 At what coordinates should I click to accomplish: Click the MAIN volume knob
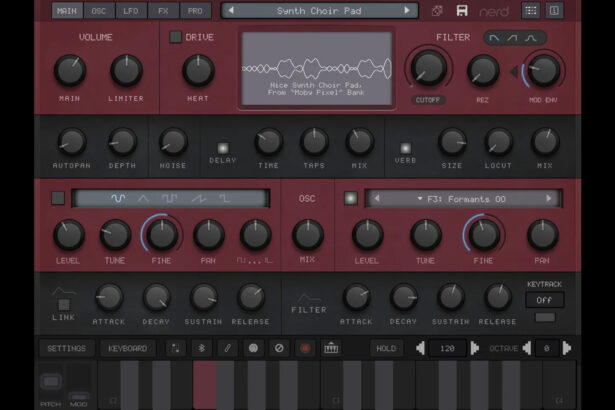click(70, 71)
